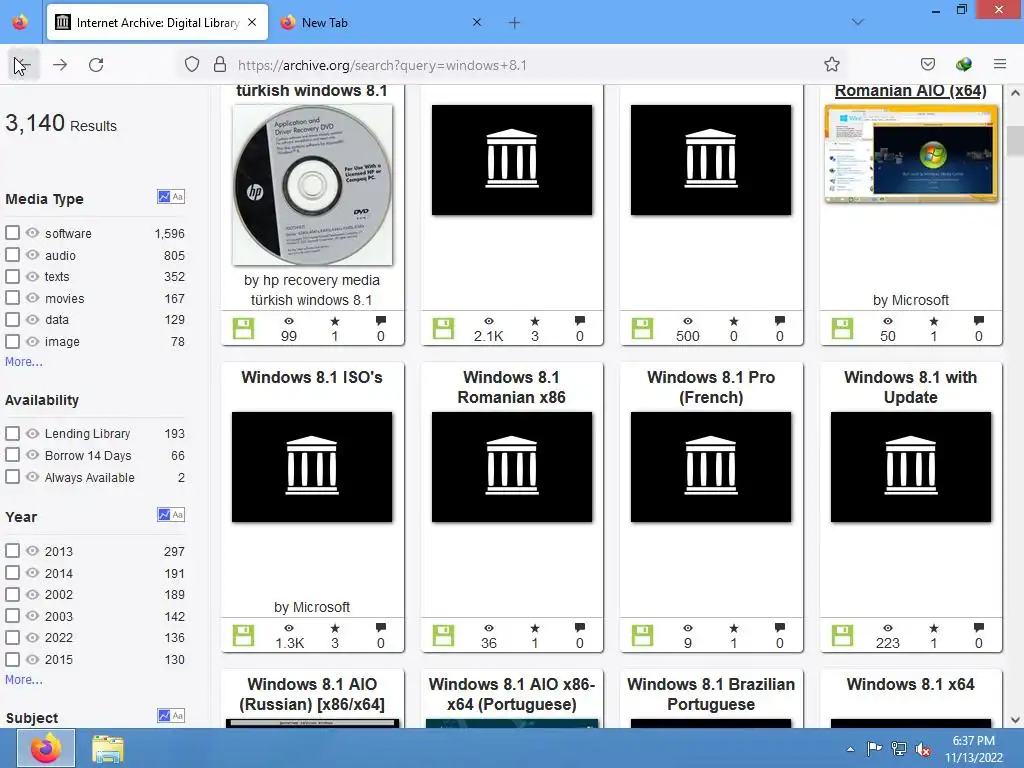
Task: Open Windows 8.1 Brazilian Portuguese title link
Action: [x=711, y=694]
